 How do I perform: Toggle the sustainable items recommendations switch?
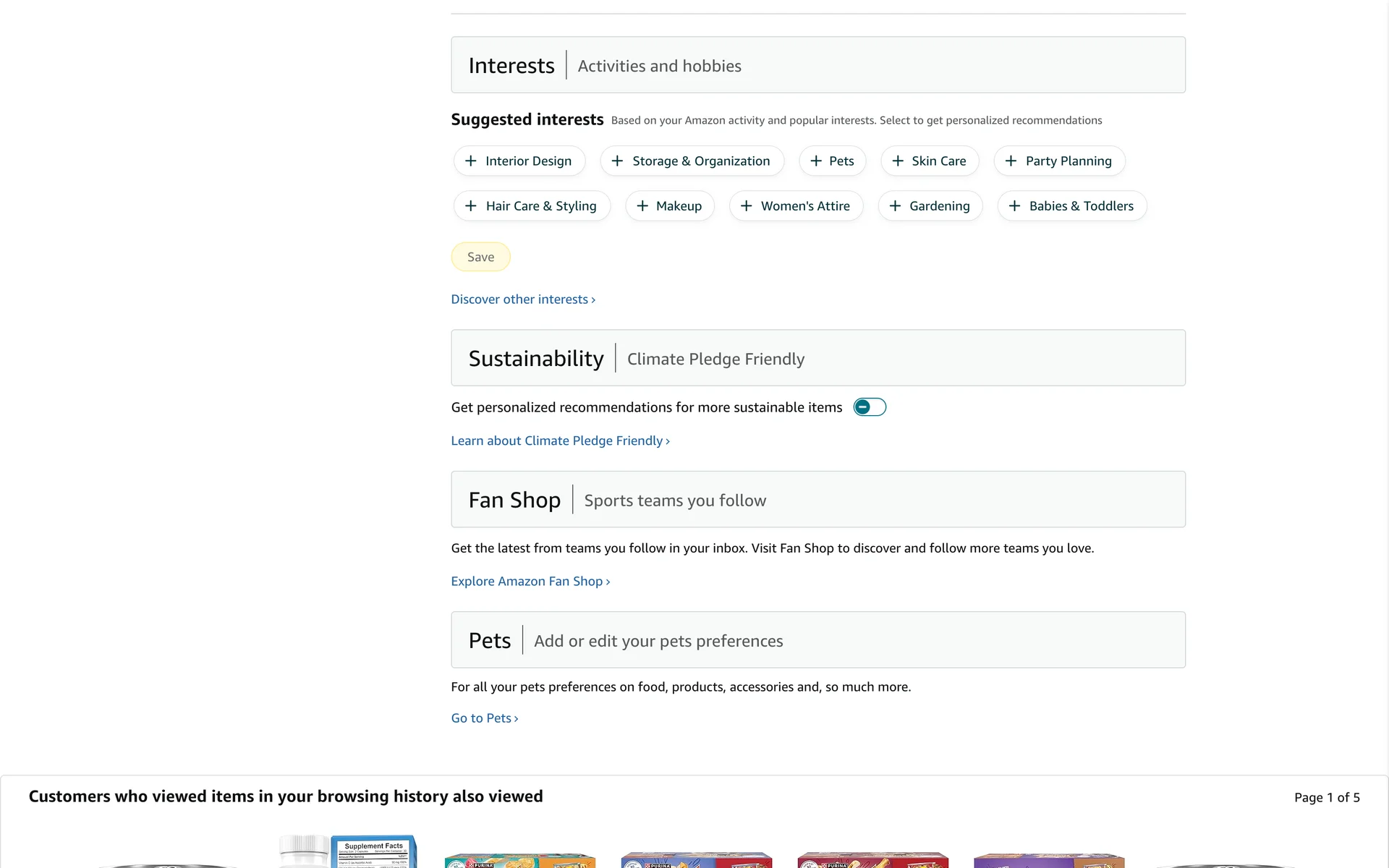869,407
